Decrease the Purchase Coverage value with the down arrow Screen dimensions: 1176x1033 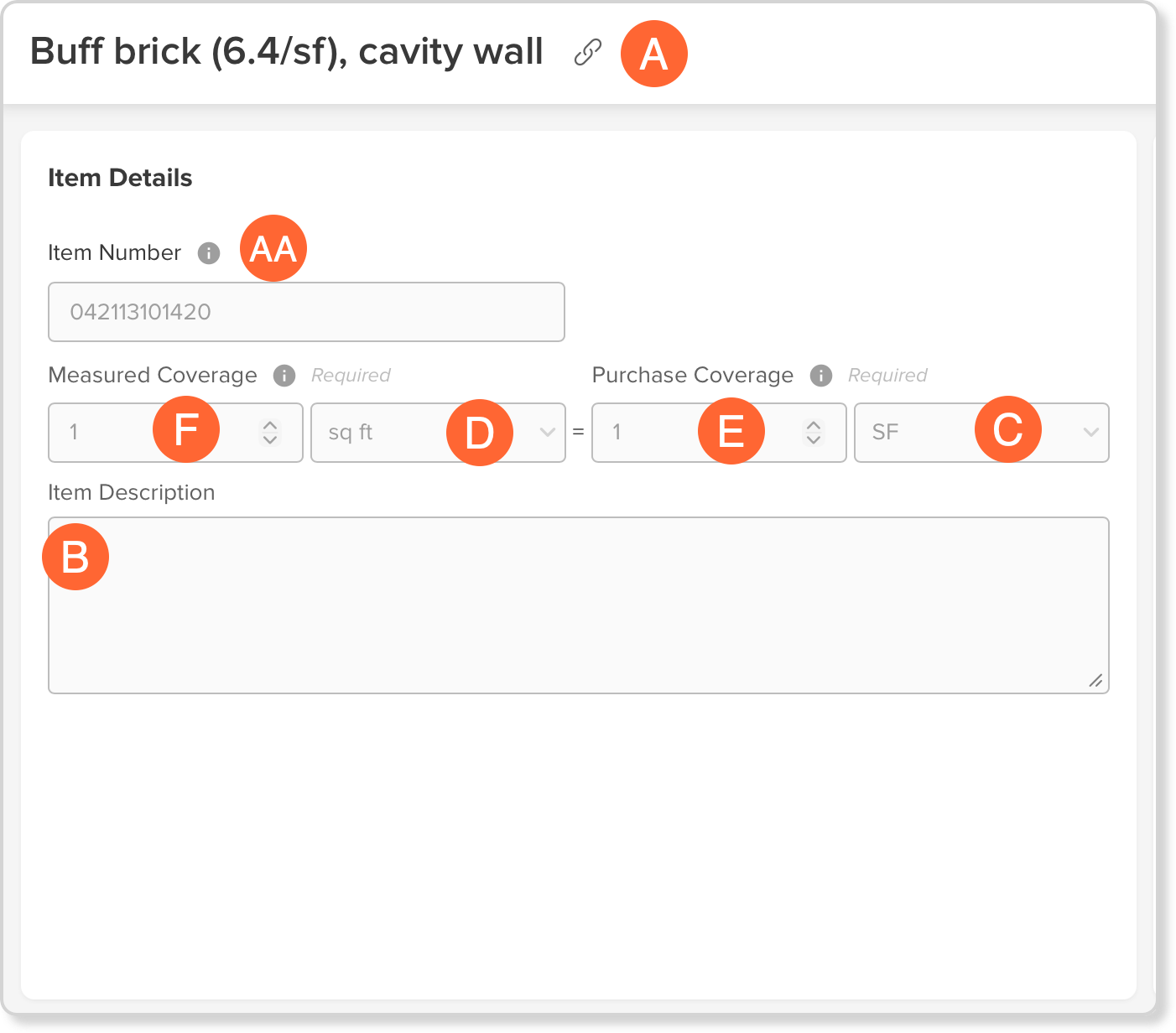click(814, 439)
